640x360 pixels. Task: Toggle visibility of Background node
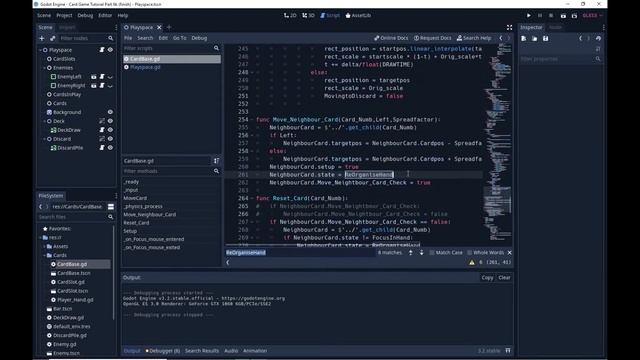(x=110, y=112)
